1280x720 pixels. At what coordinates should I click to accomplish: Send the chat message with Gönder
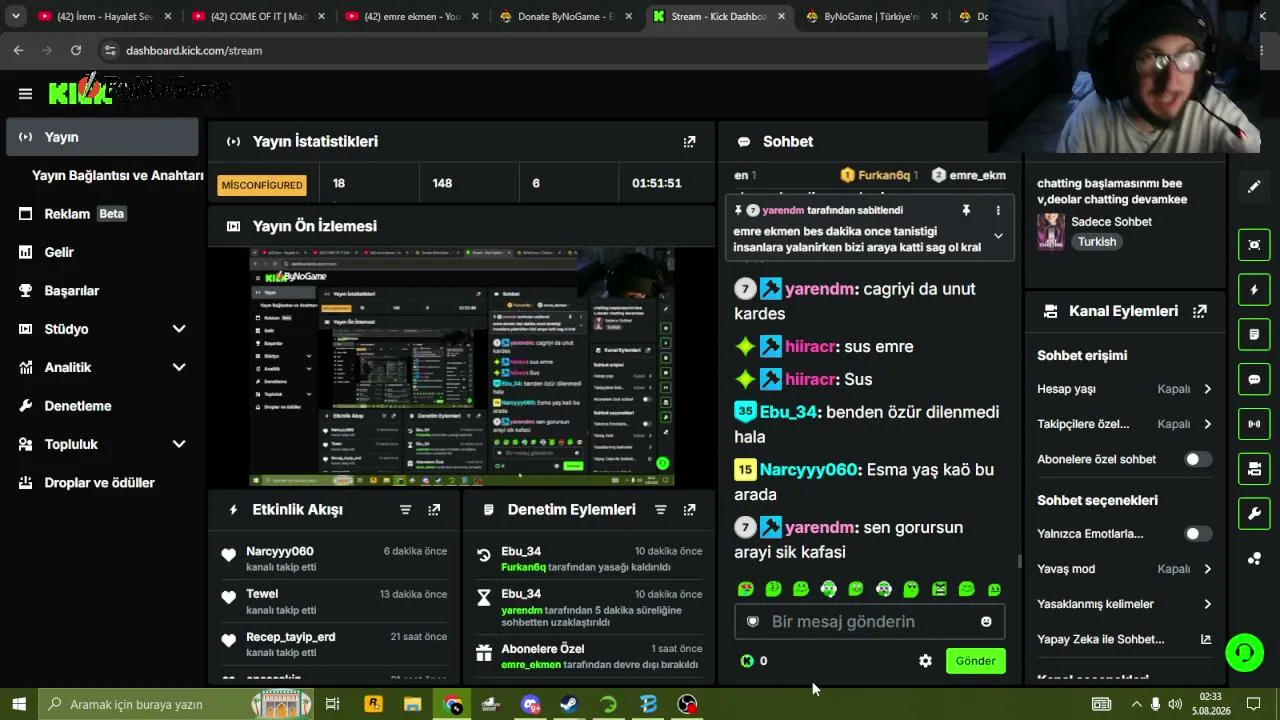[975, 661]
